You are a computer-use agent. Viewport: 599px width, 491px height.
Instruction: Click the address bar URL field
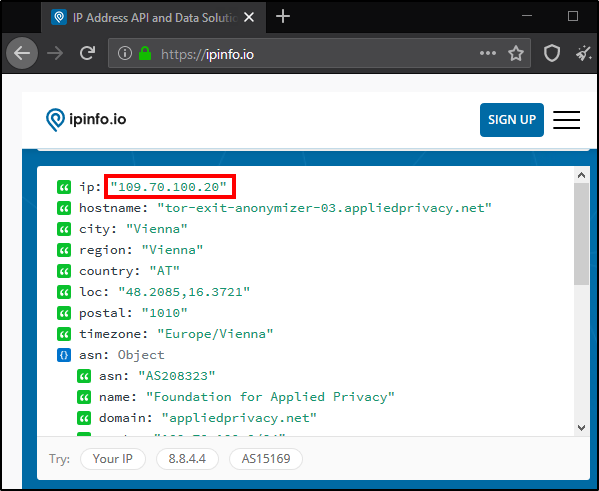point(319,53)
